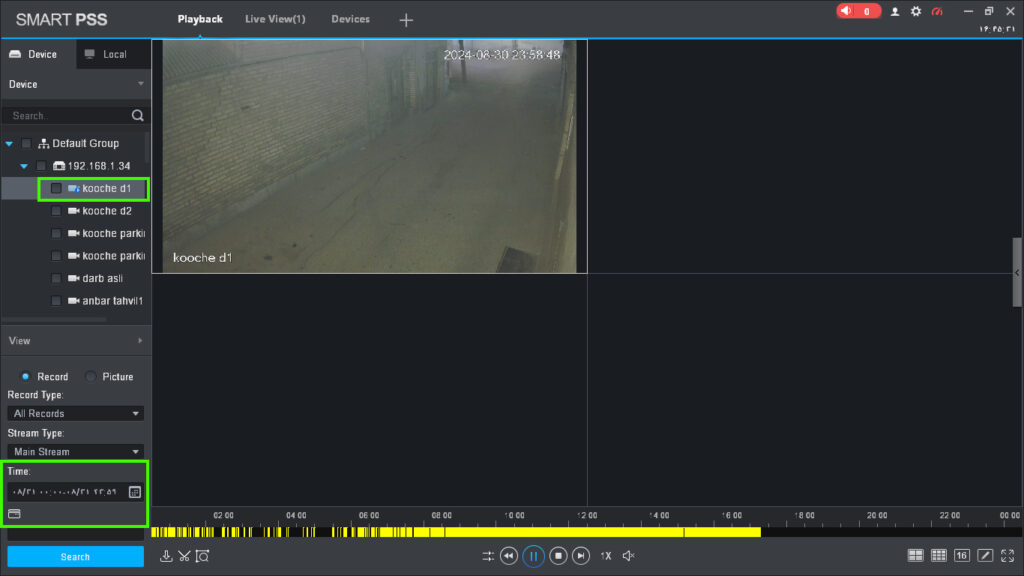Switch to four-window layout
Viewport: 1024px width, 576px height.
[916, 555]
